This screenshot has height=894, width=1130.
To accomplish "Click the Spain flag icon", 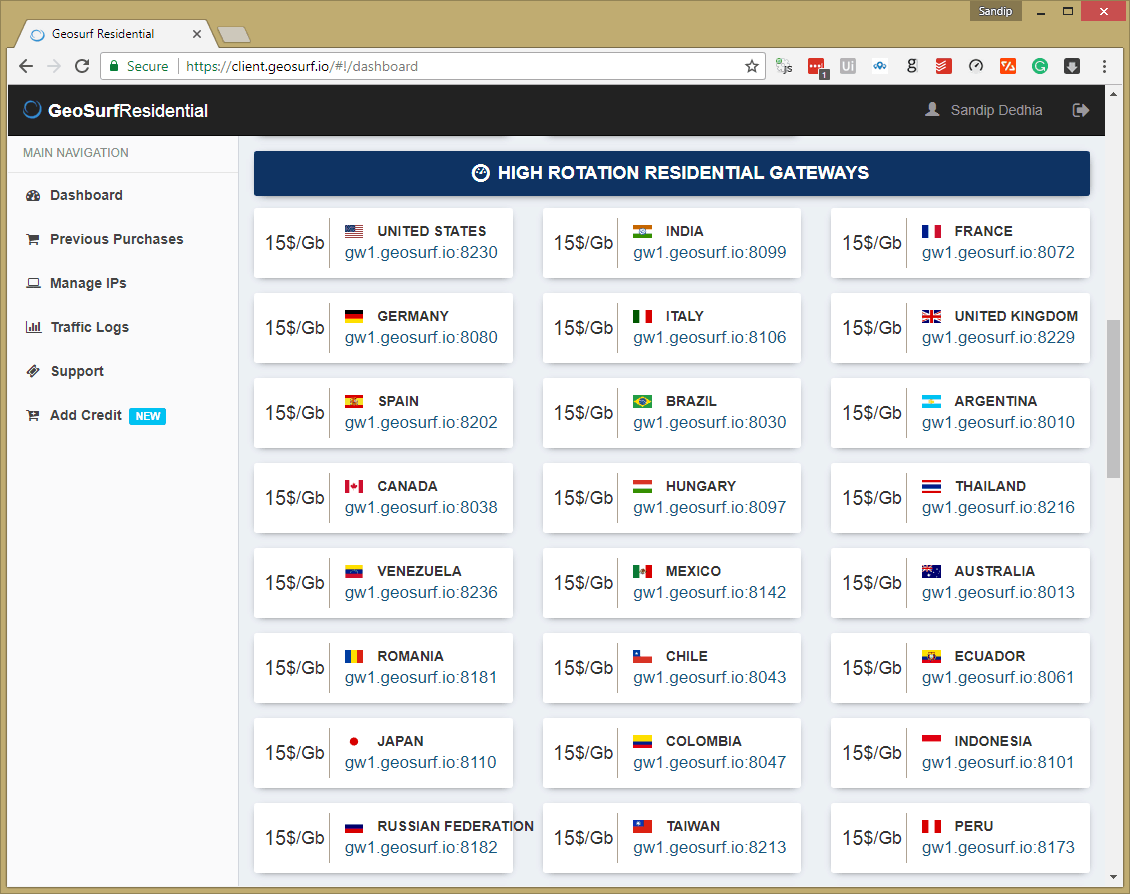I will [x=354, y=401].
